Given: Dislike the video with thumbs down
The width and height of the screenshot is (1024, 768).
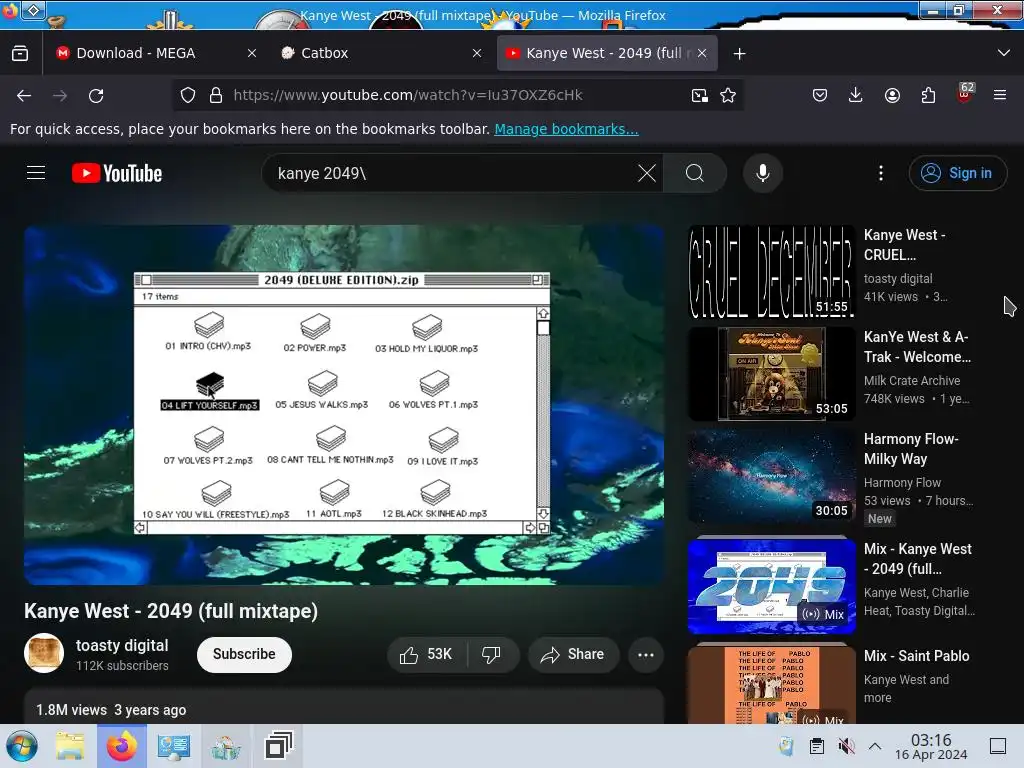Looking at the screenshot, I should 492,654.
